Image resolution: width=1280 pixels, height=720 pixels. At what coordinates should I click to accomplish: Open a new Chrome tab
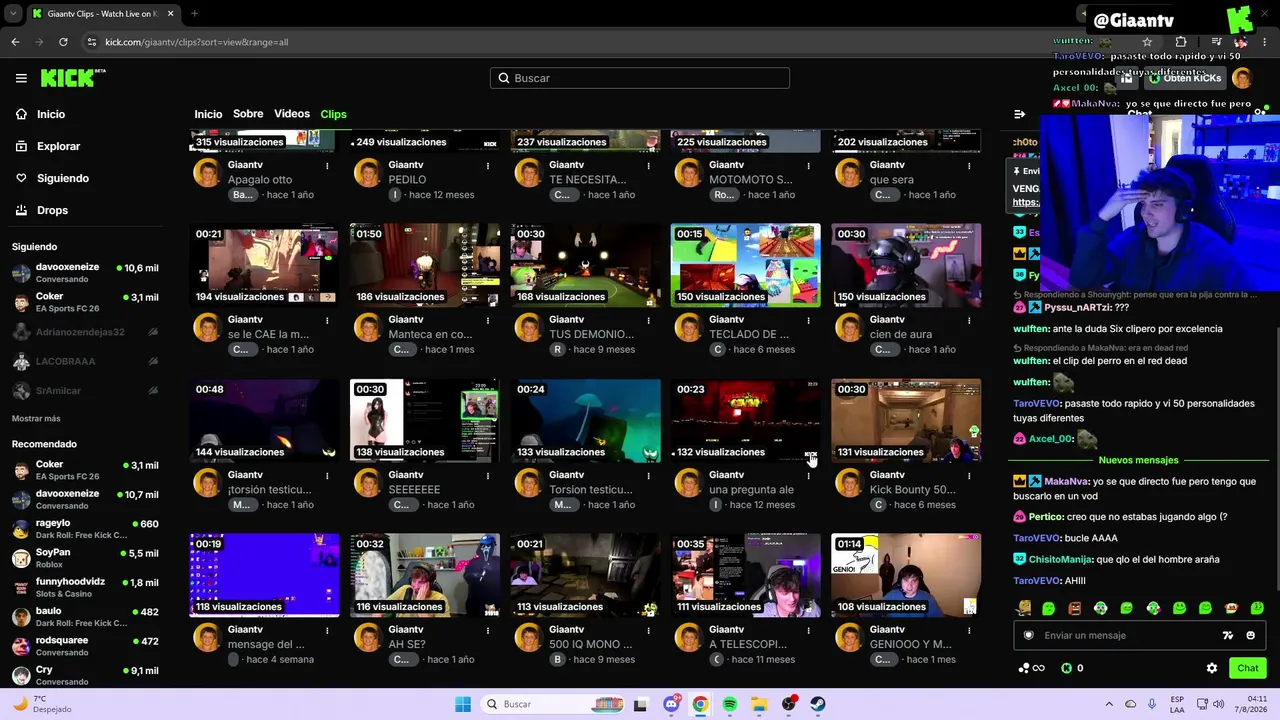point(194,14)
